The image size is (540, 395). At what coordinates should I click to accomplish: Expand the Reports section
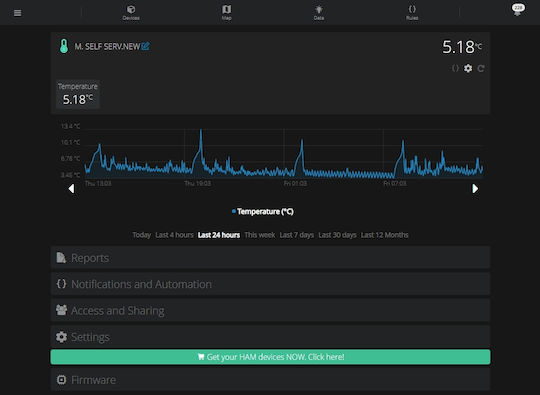click(x=270, y=258)
